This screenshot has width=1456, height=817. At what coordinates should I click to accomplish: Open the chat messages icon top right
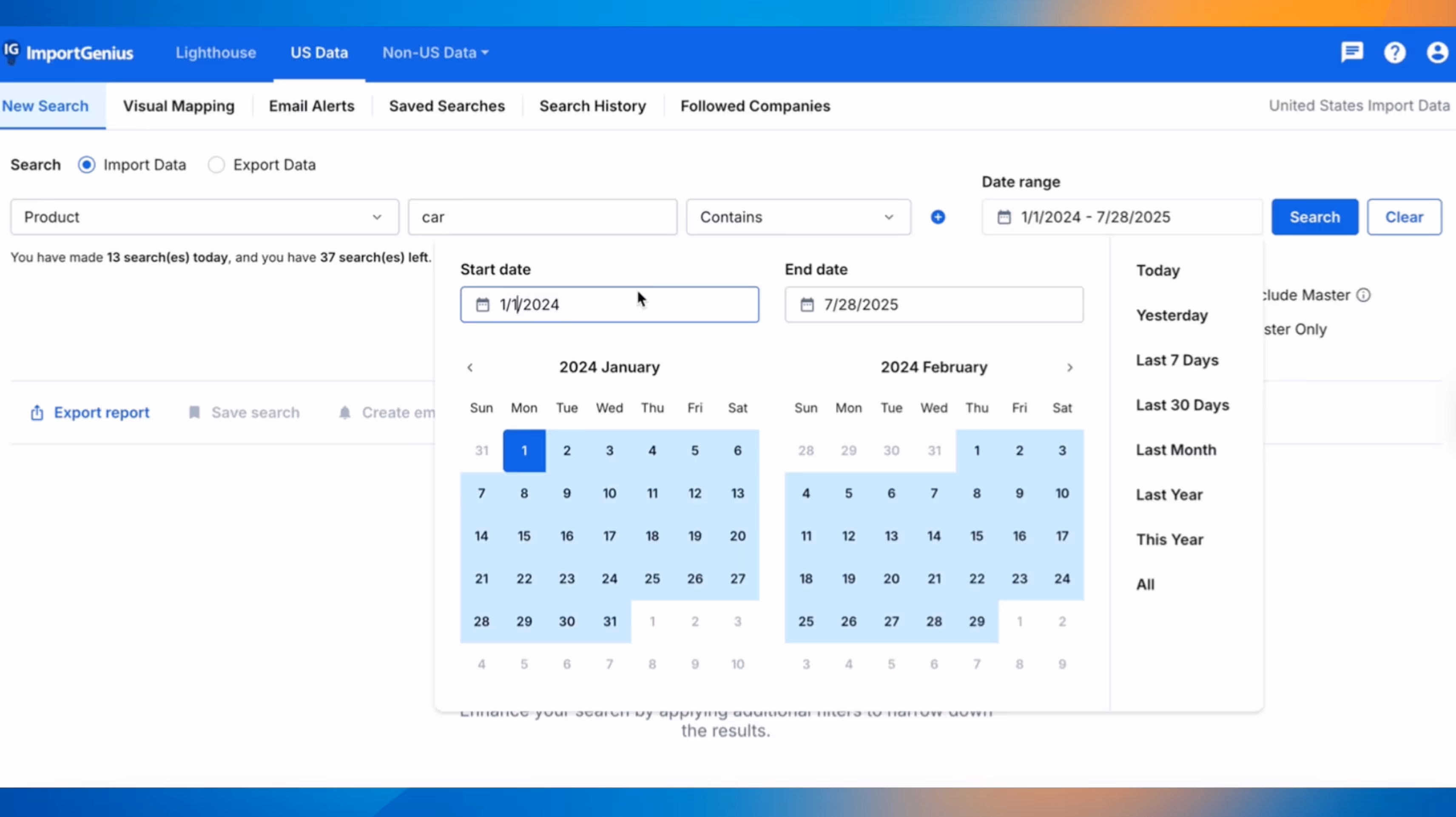point(1352,53)
